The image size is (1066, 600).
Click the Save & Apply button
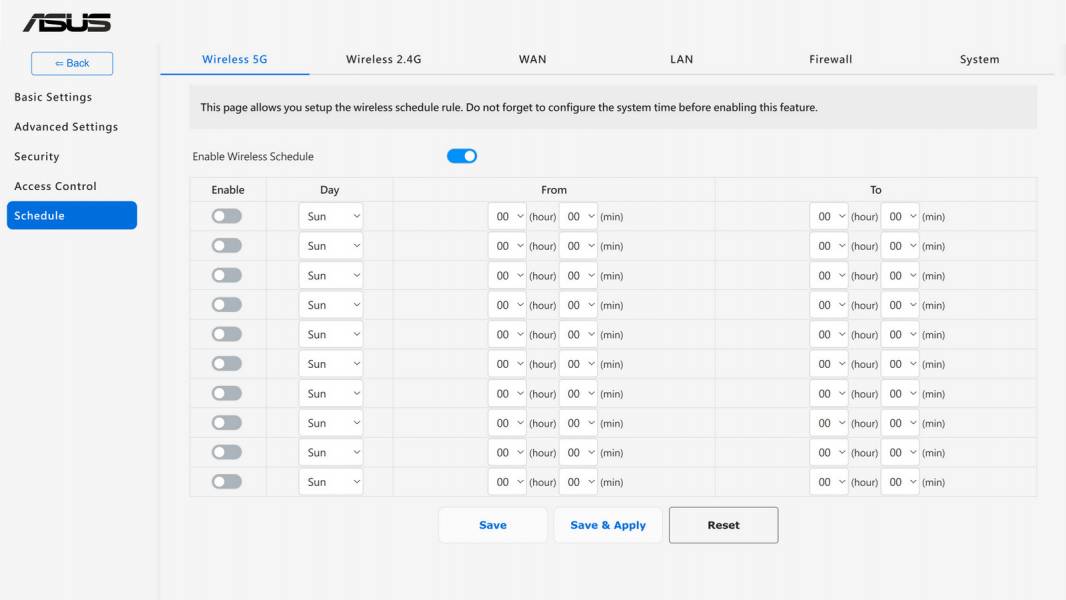[608, 525]
